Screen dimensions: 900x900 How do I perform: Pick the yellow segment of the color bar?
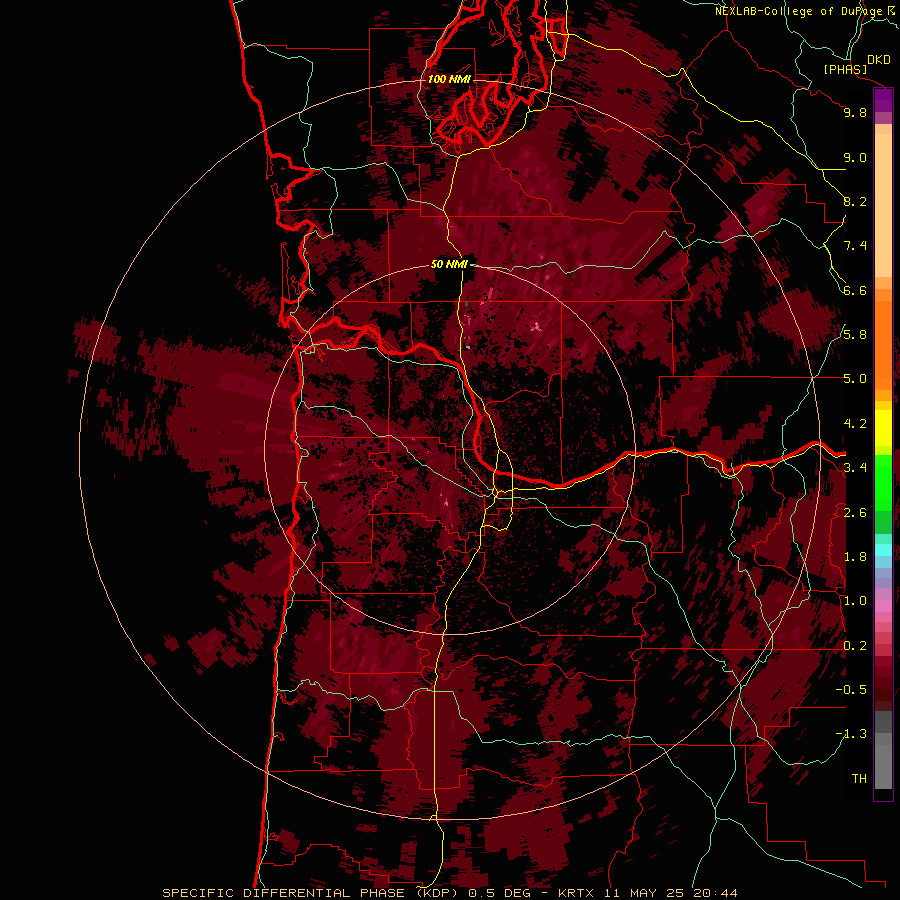click(883, 428)
